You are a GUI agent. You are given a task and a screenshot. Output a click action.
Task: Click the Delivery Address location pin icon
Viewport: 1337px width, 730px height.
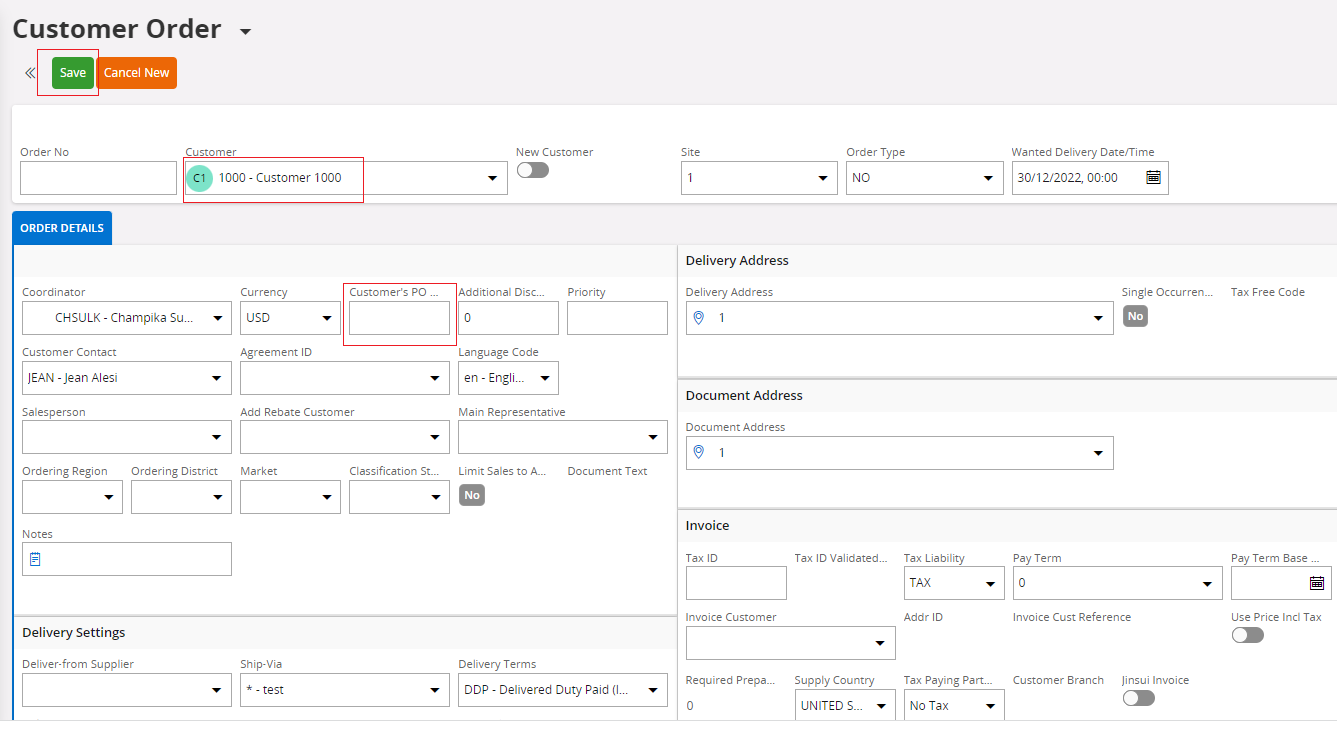699,318
